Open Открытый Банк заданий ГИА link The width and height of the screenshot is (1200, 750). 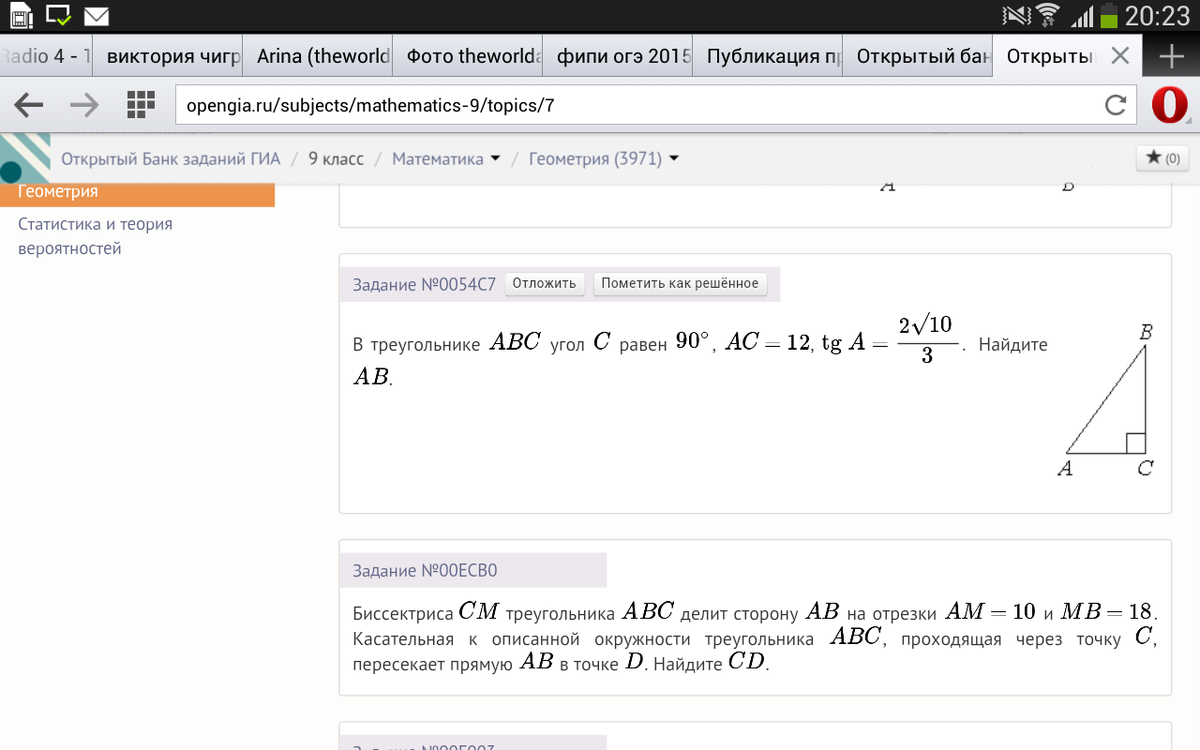point(171,159)
